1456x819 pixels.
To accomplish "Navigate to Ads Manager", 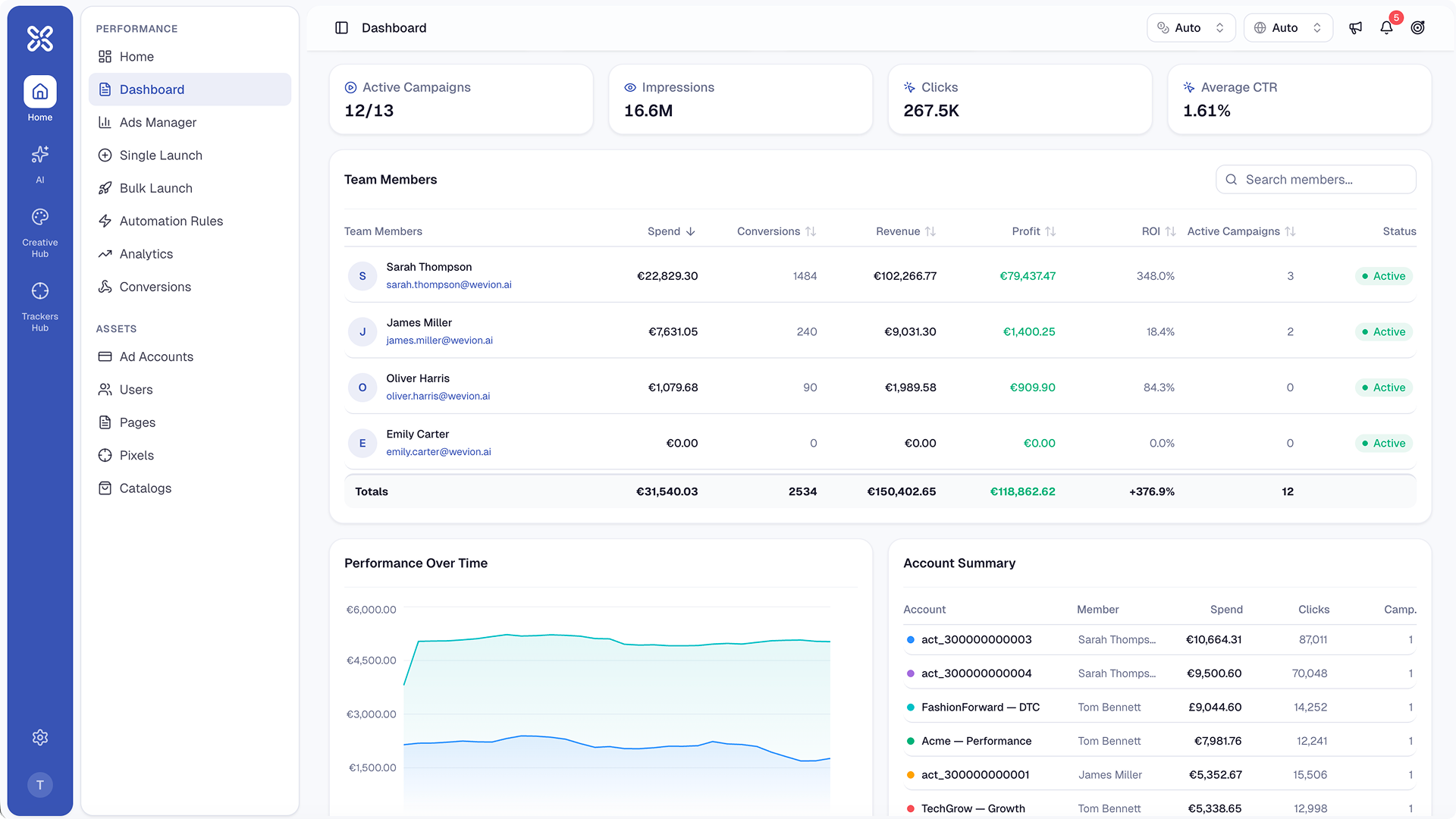I will point(158,122).
